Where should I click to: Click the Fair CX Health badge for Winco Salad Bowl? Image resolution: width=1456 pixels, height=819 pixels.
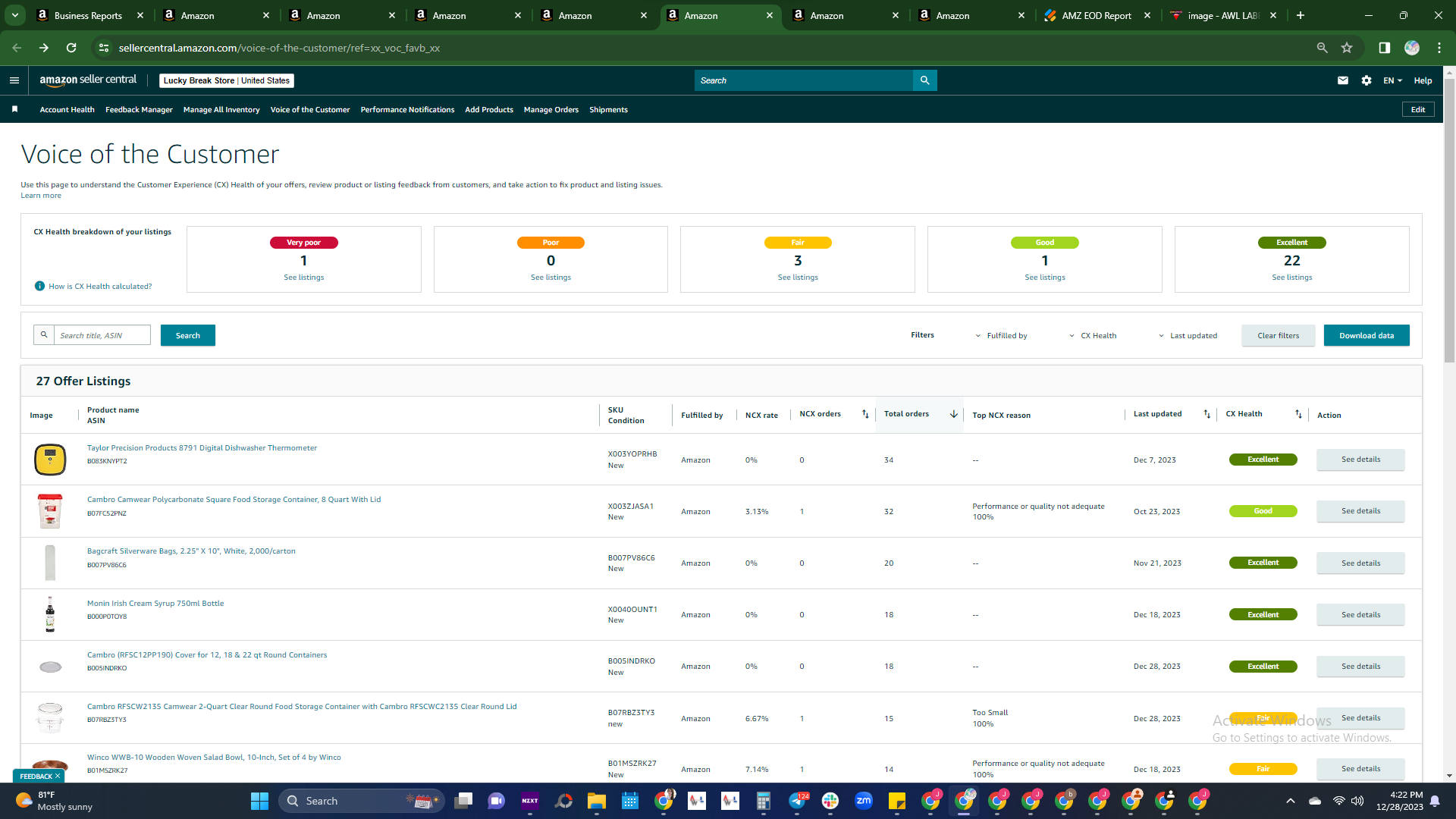(1263, 769)
